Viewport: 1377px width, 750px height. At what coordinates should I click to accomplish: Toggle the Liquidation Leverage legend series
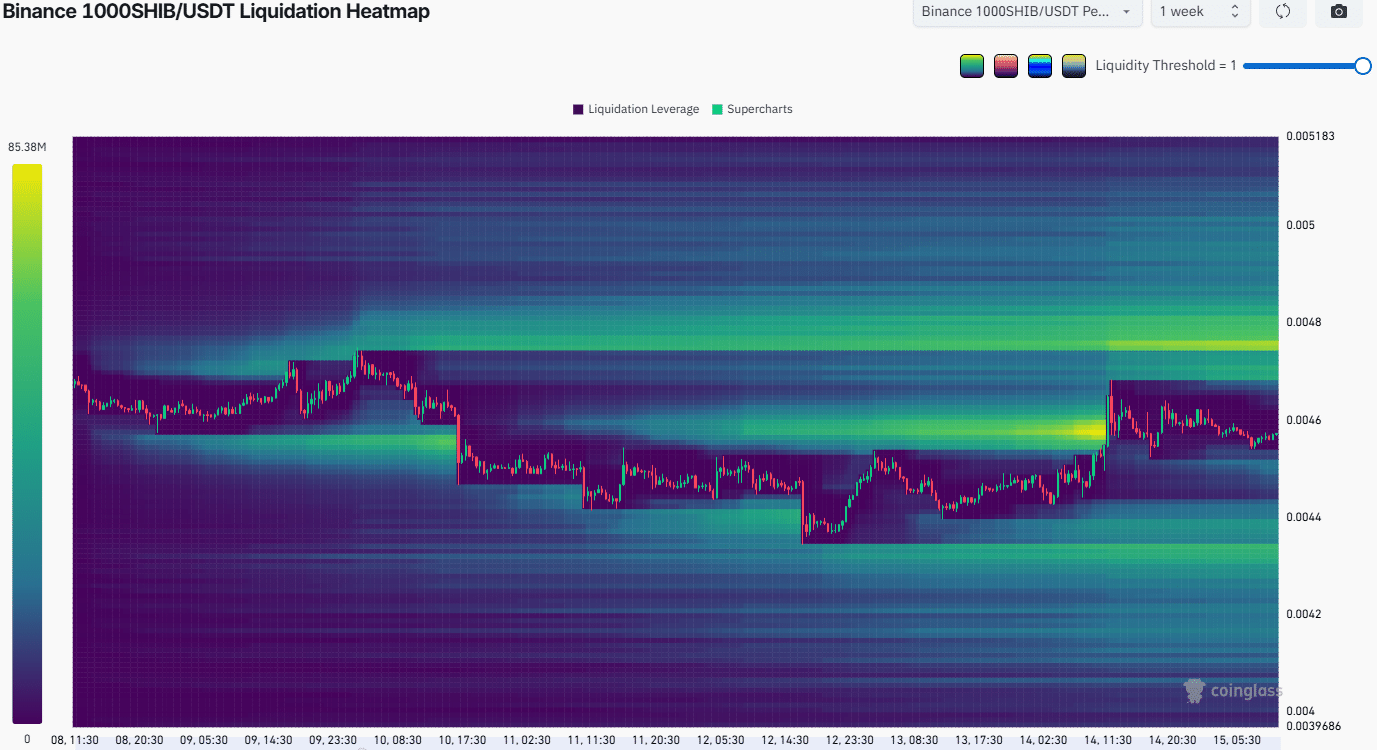636,109
